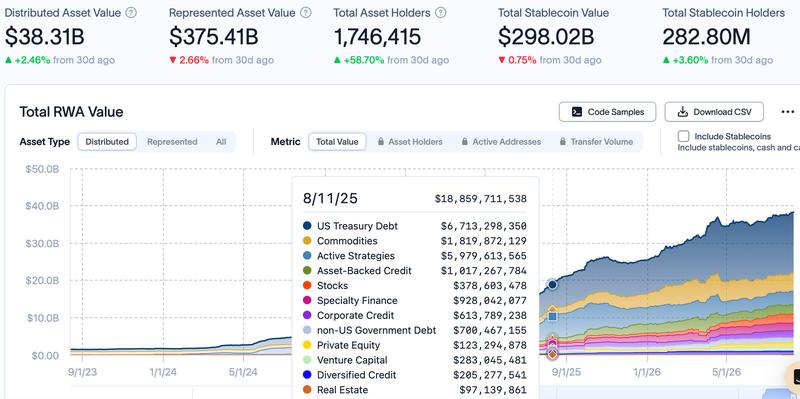Click the info icon next to Represented Asset Value
Image resolution: width=800 pixels, height=399 pixels.
(306, 13)
